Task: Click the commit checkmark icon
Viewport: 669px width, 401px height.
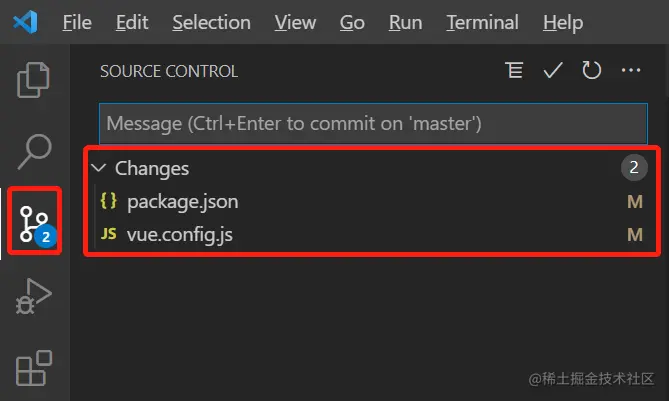Action: click(x=553, y=70)
